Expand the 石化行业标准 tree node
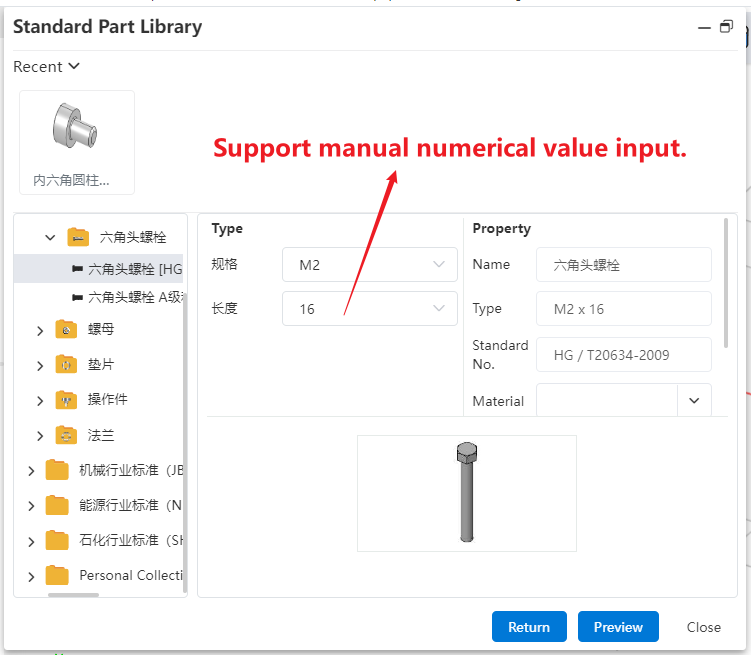751x655 pixels. (31, 541)
